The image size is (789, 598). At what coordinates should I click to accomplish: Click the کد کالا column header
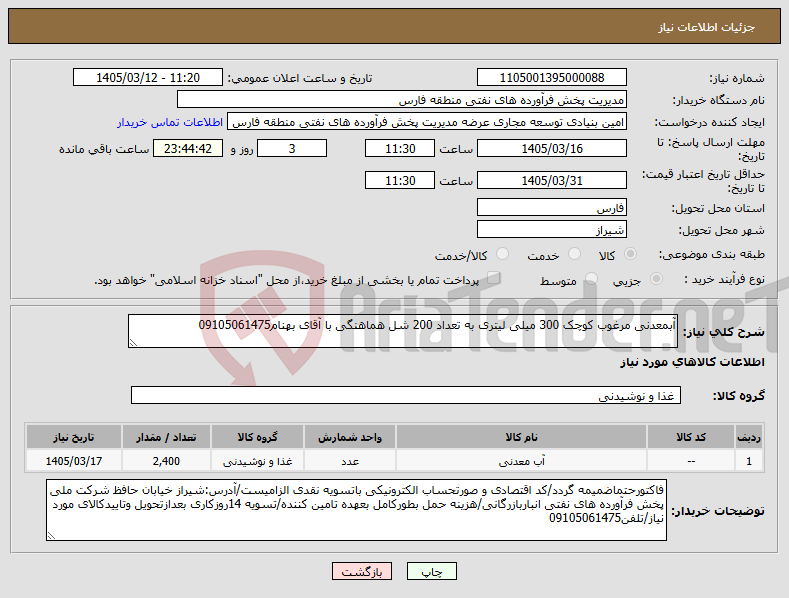[691, 437]
